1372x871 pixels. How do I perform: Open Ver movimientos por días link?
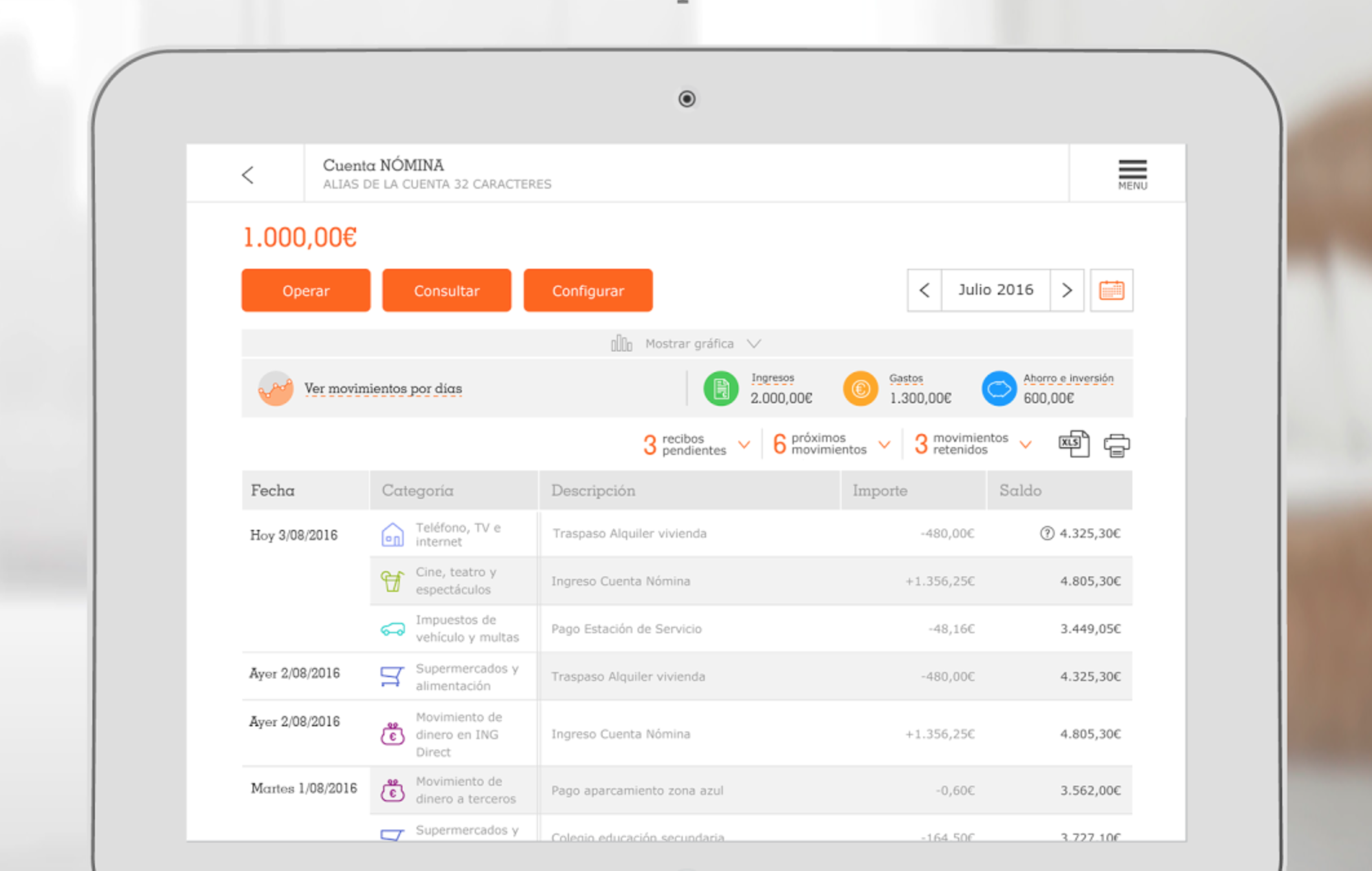pyautogui.click(x=382, y=388)
